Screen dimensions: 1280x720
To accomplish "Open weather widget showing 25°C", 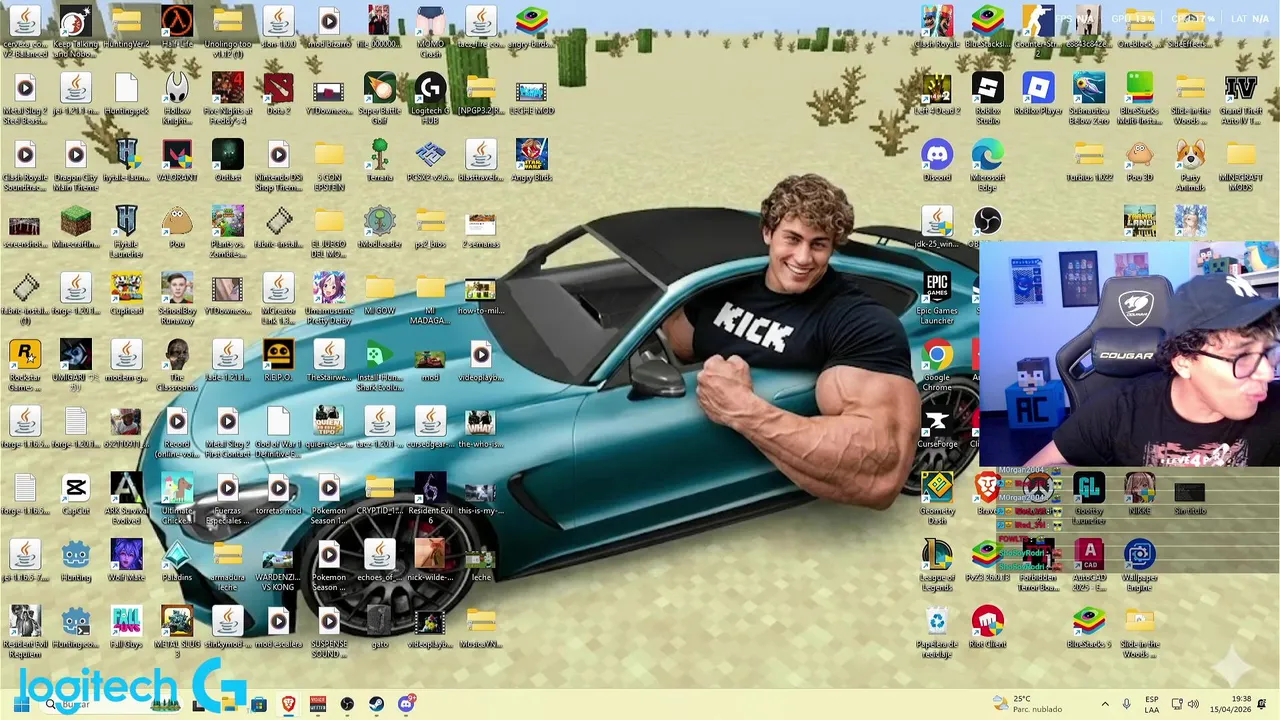I will (1028, 704).
